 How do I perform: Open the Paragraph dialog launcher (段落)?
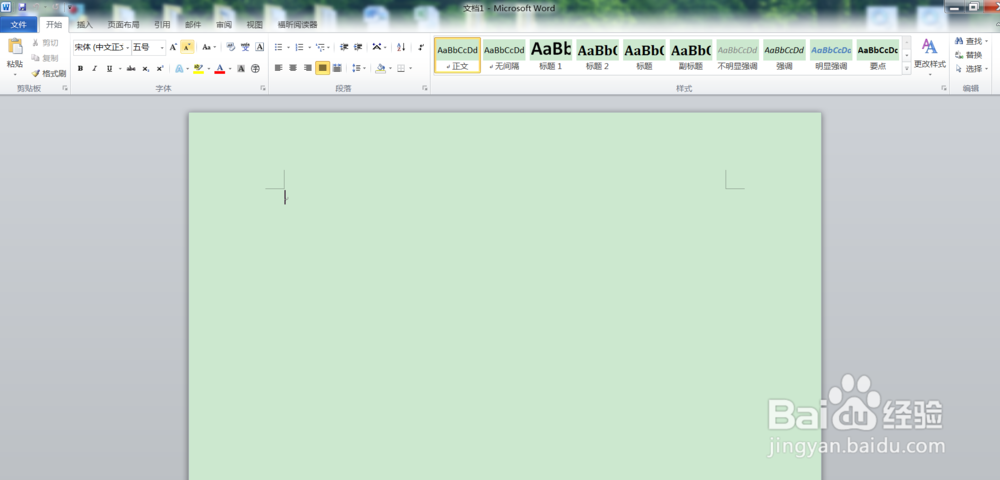coord(425,89)
